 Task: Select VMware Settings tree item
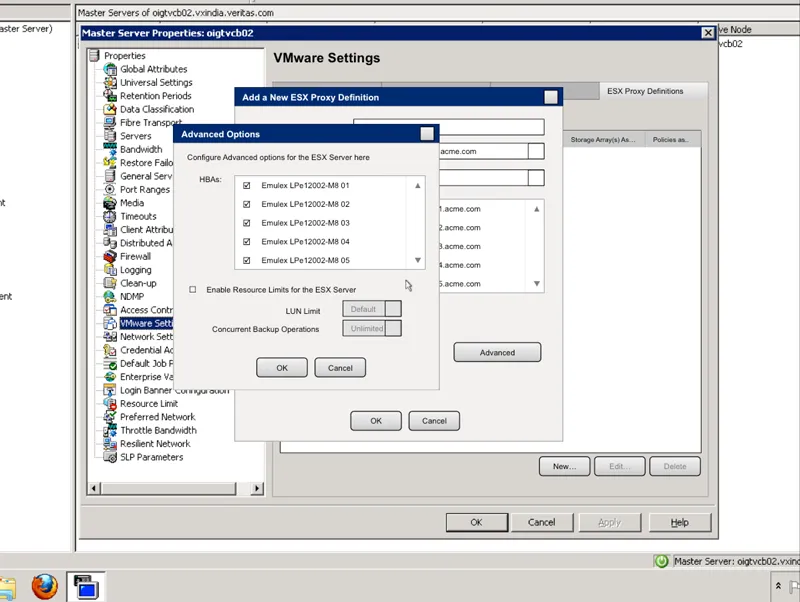(x=146, y=323)
